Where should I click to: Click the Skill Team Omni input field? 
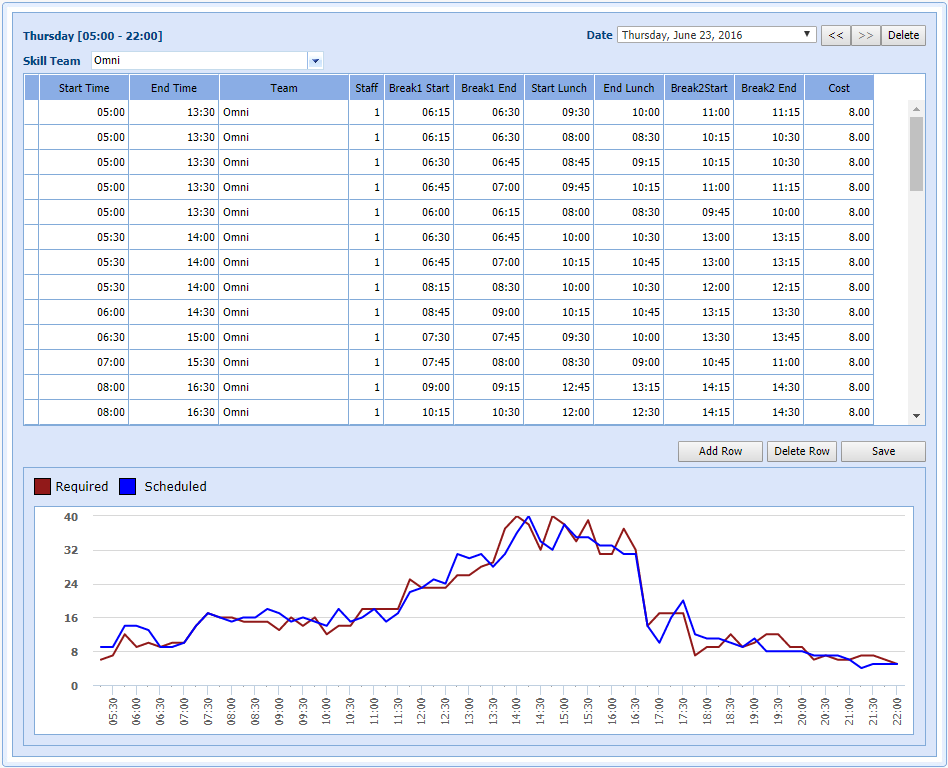coord(199,61)
